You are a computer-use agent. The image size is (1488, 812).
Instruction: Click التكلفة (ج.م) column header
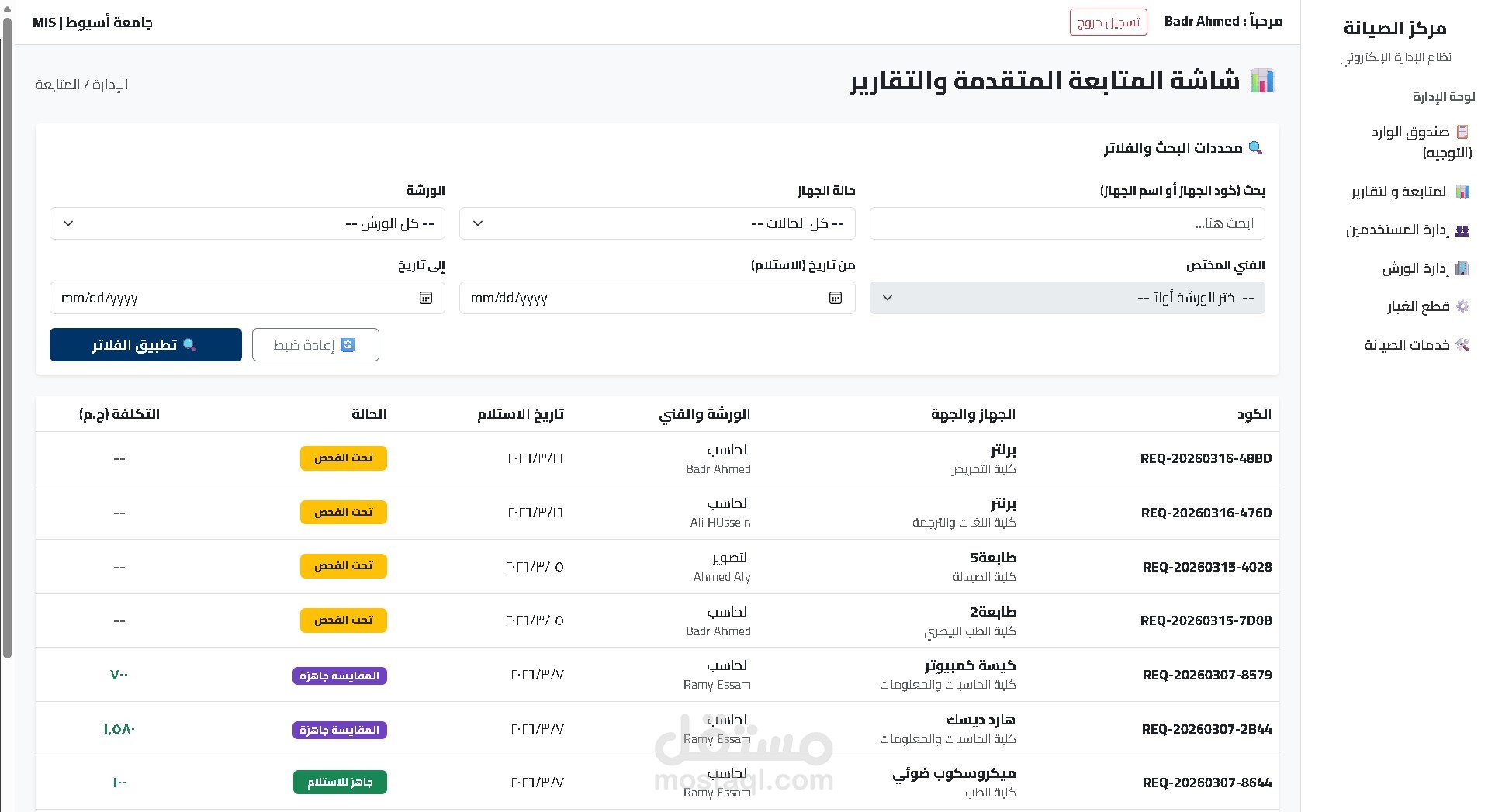pos(119,414)
